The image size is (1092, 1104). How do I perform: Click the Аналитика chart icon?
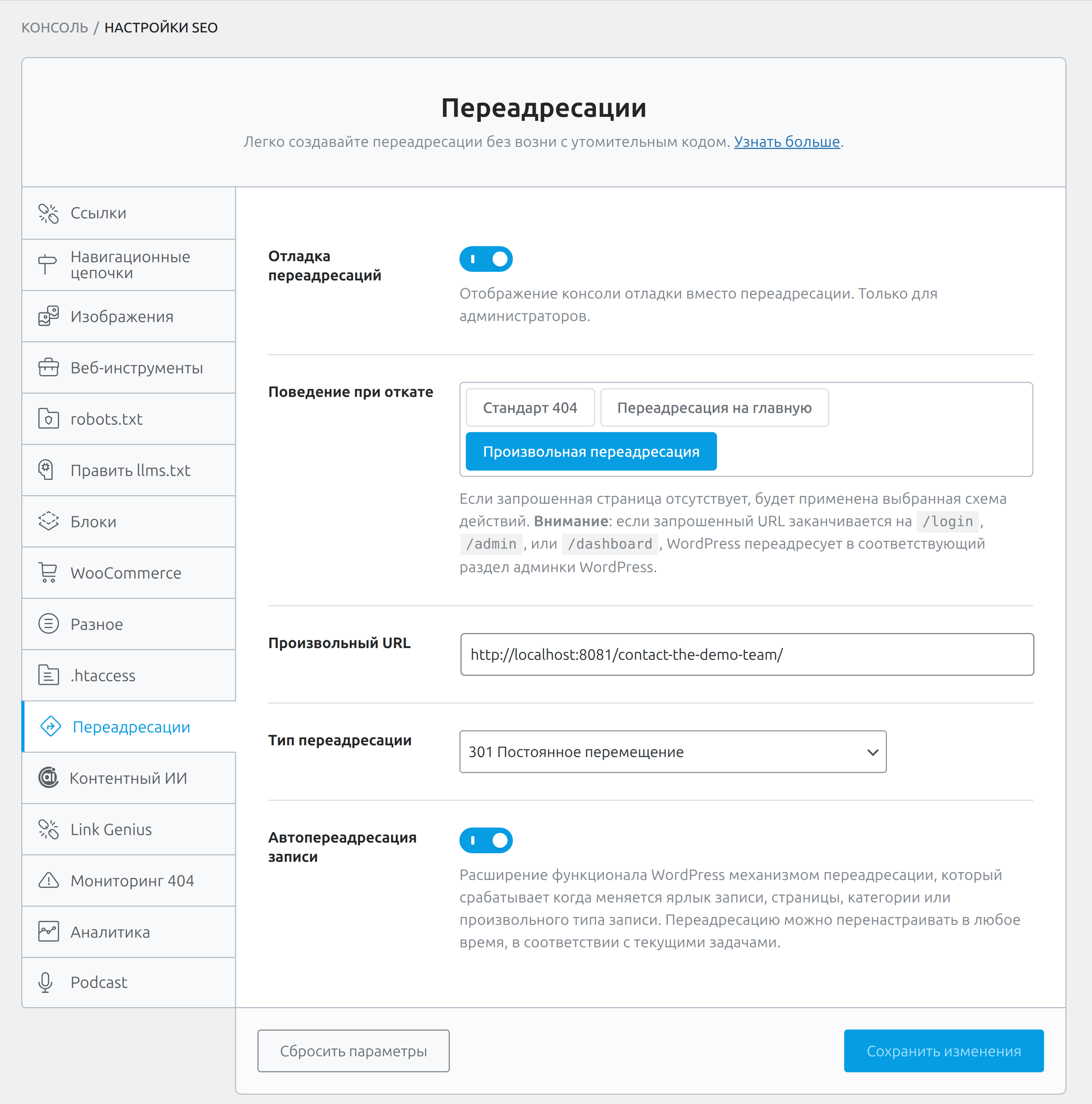point(49,931)
